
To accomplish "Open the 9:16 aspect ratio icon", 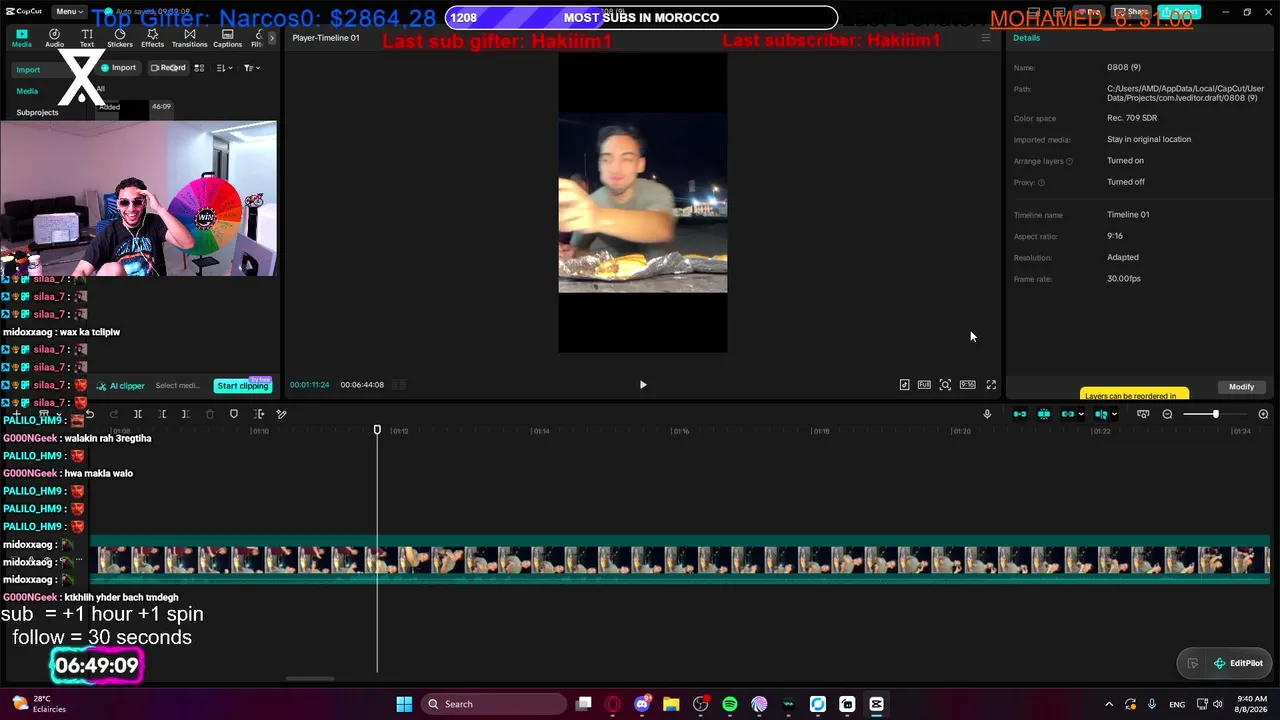I will (x=967, y=385).
